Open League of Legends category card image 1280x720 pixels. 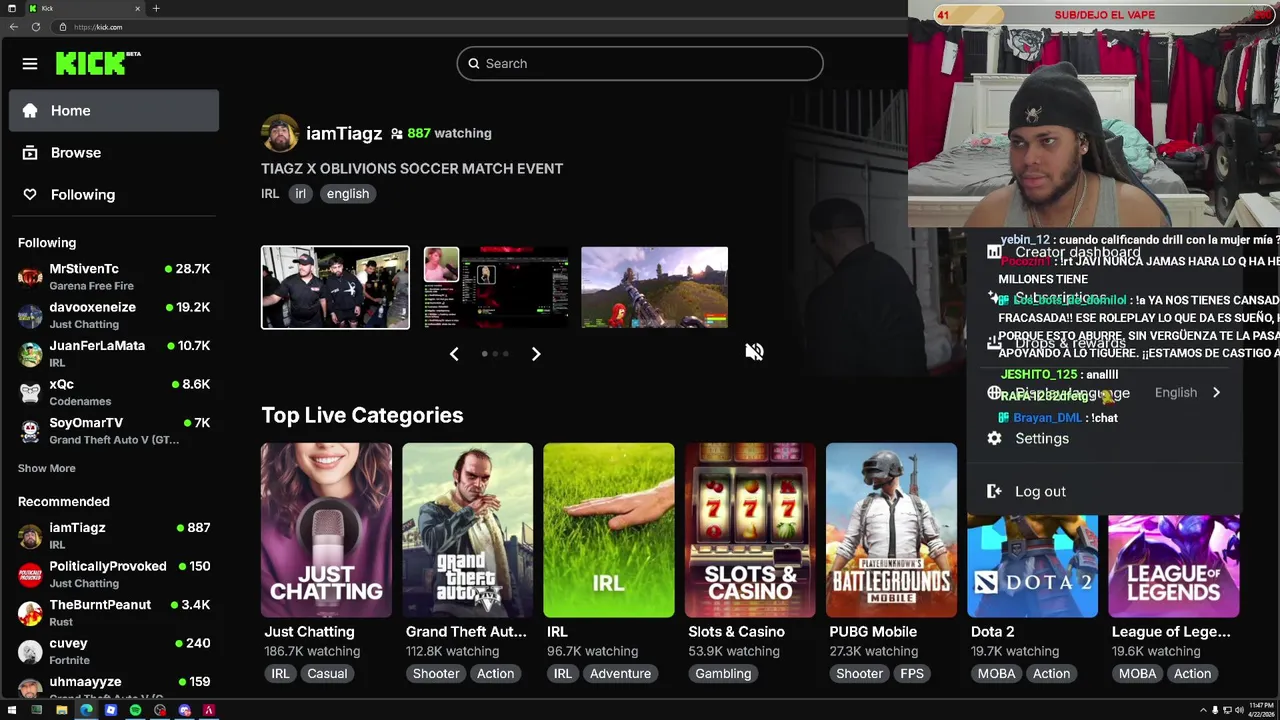(1174, 566)
